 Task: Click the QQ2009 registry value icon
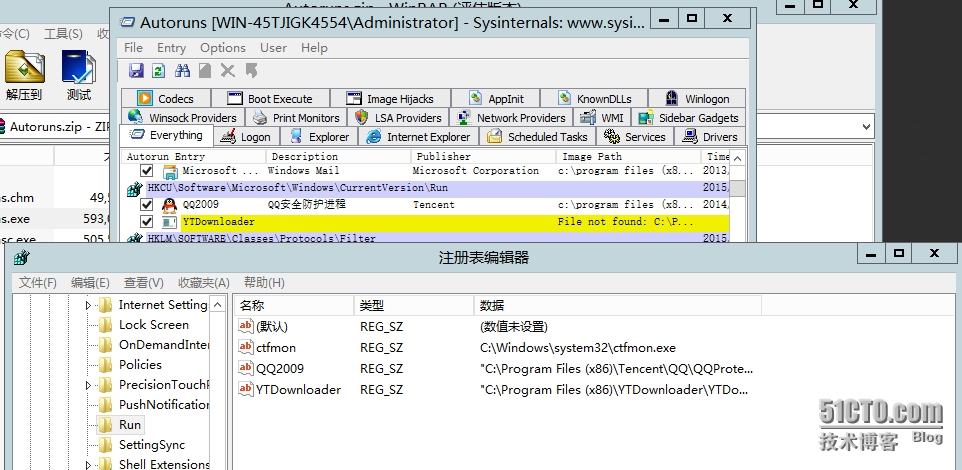[x=245, y=368]
